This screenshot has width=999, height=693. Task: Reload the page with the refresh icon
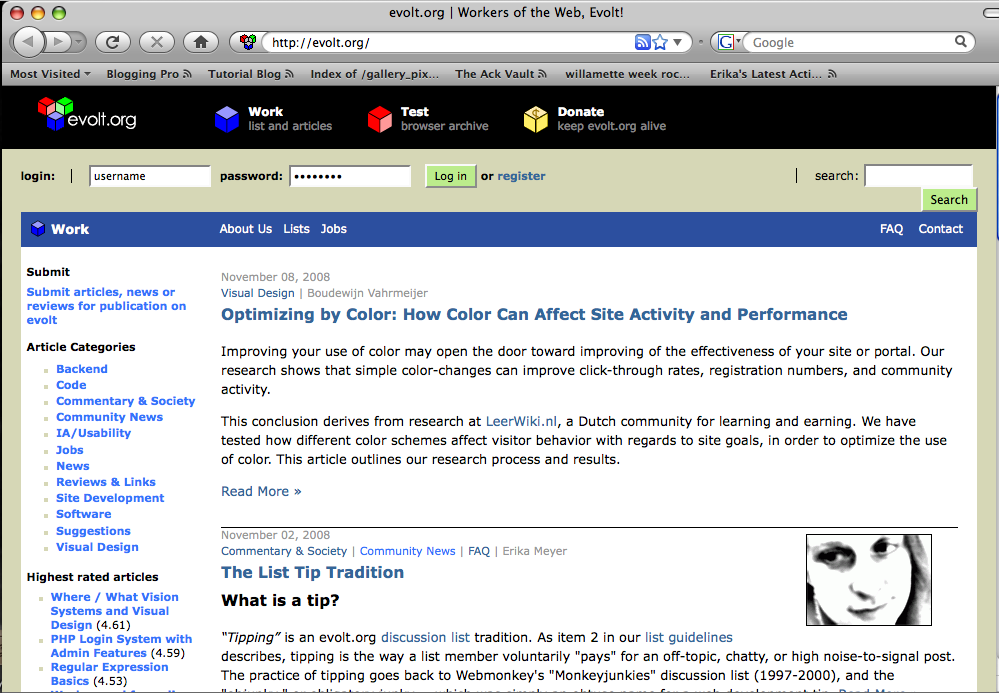point(112,42)
